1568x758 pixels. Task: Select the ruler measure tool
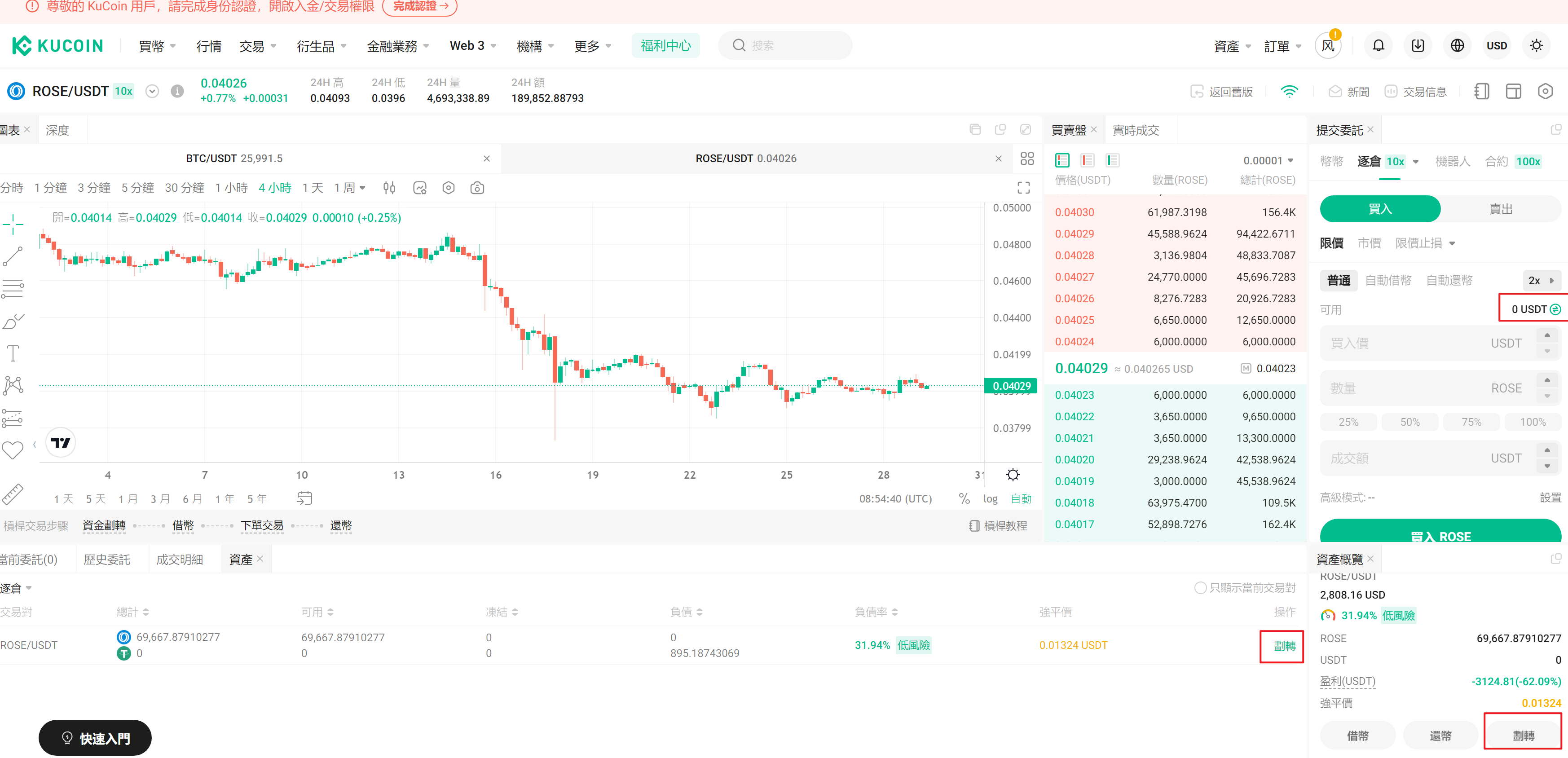pyautogui.click(x=13, y=494)
